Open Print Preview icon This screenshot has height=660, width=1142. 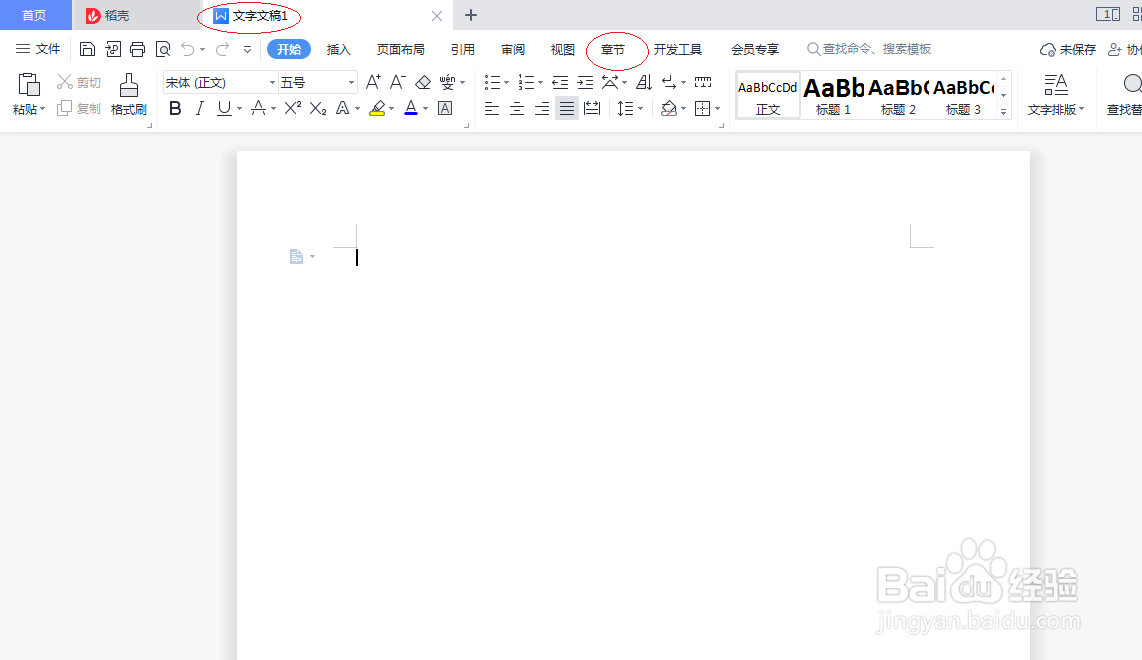tap(163, 50)
